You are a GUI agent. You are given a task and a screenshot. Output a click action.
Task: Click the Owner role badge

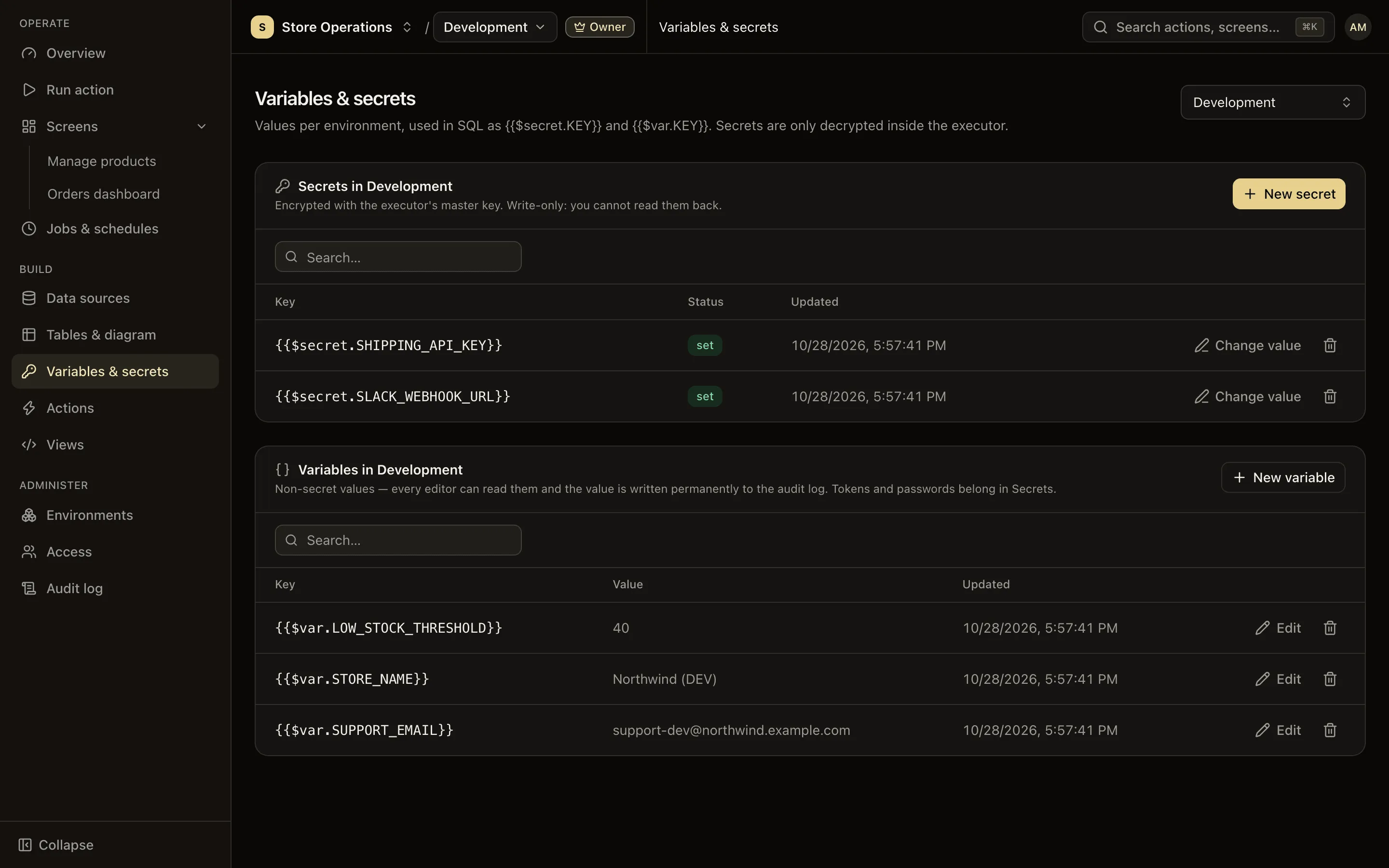click(x=599, y=27)
